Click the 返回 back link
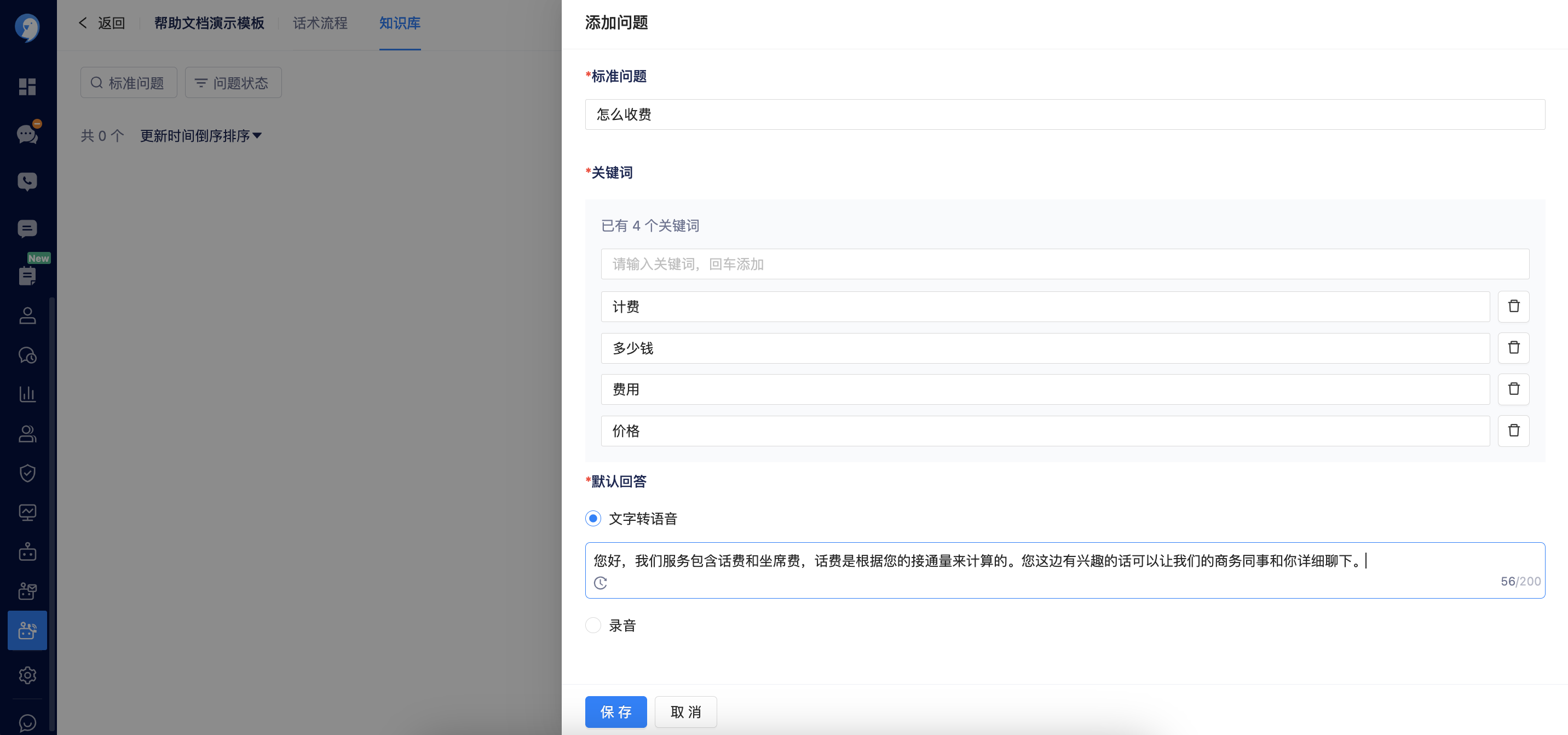 coord(111,23)
